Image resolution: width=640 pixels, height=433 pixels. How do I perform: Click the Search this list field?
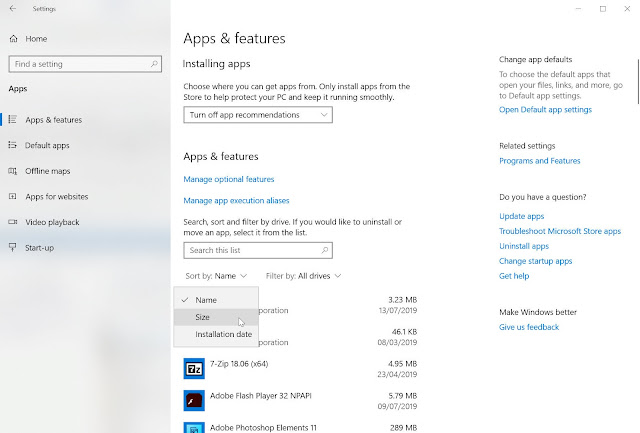point(255,250)
